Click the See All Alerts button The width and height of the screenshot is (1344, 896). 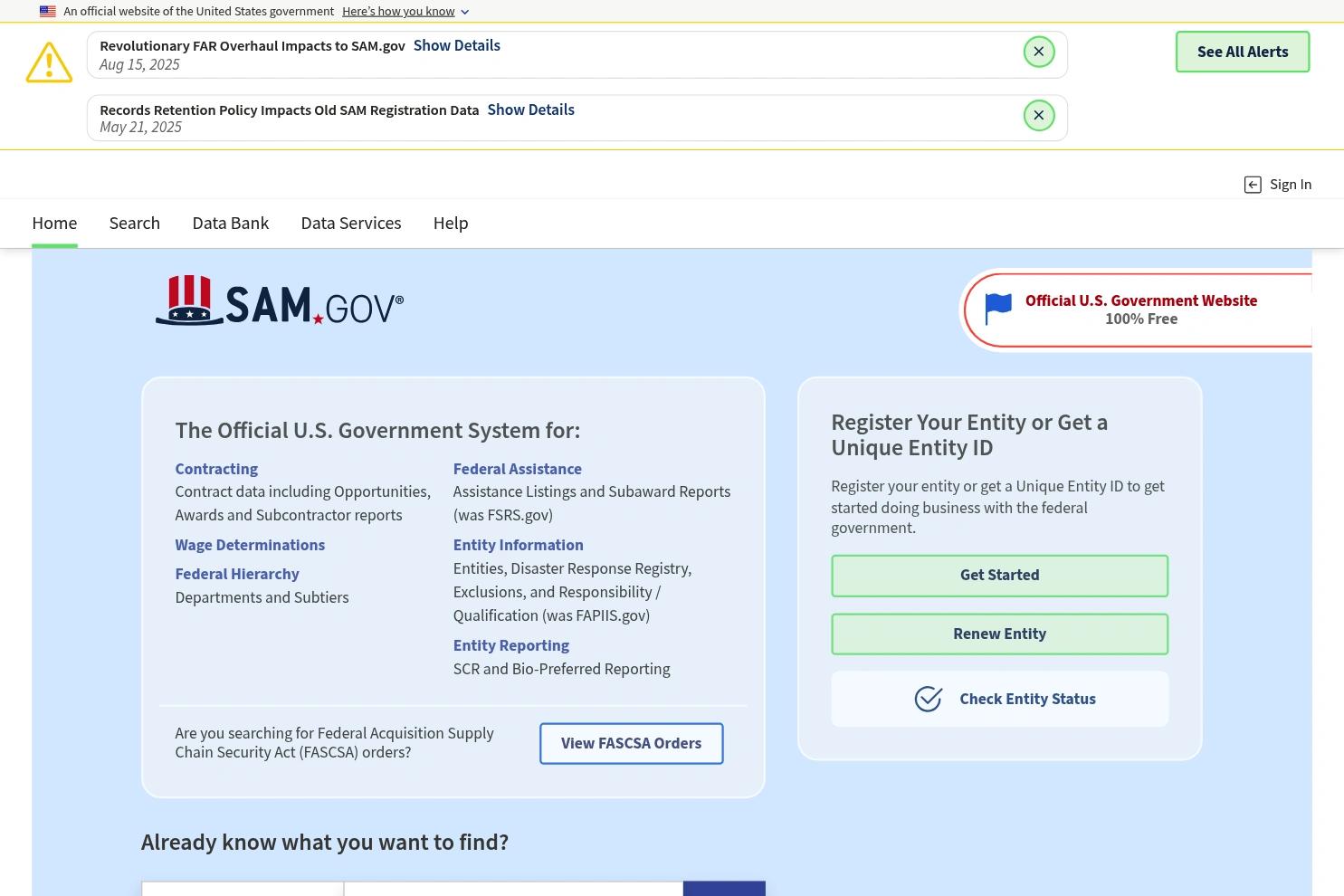1242,52
